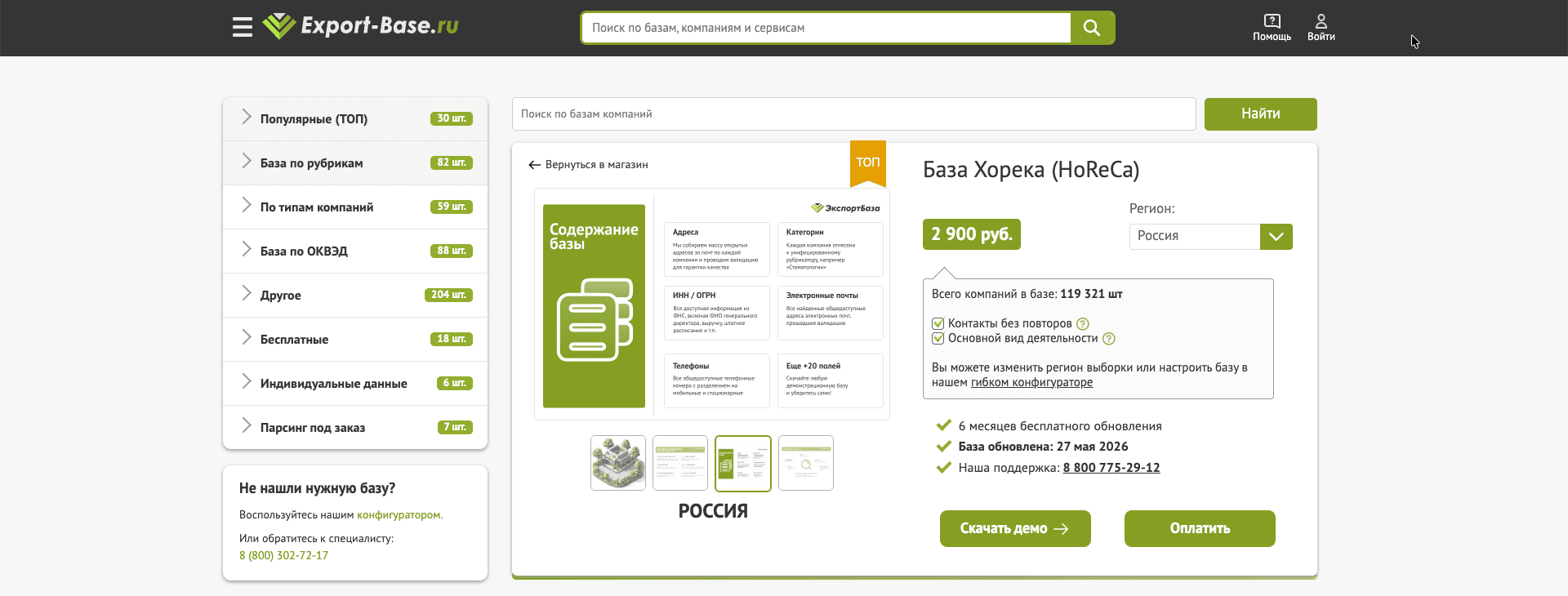Expand Бесплатные category chevron
Screen dimensions: 1568x596
[246, 338]
